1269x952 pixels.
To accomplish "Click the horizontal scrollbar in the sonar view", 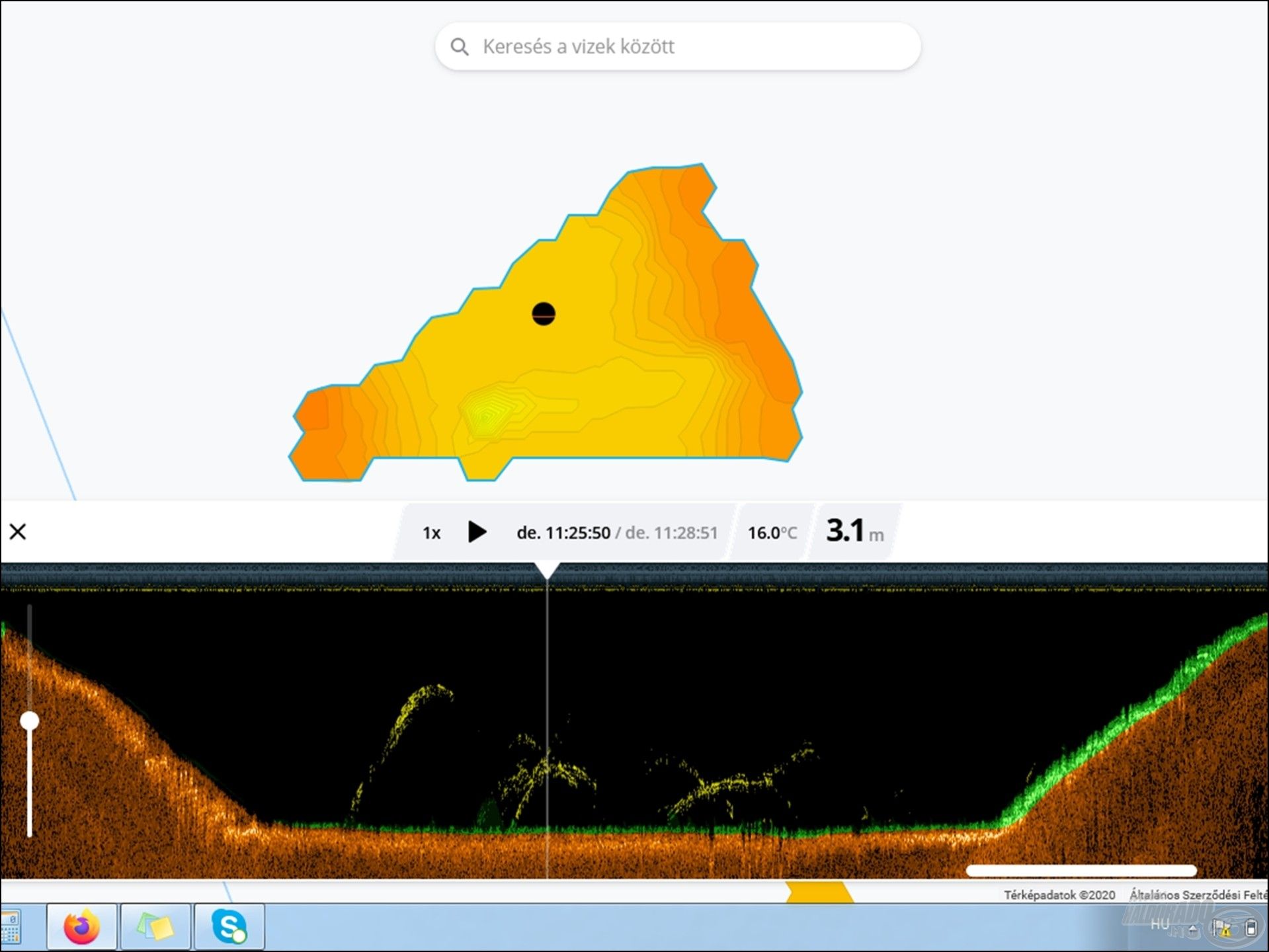I will (1081, 871).
